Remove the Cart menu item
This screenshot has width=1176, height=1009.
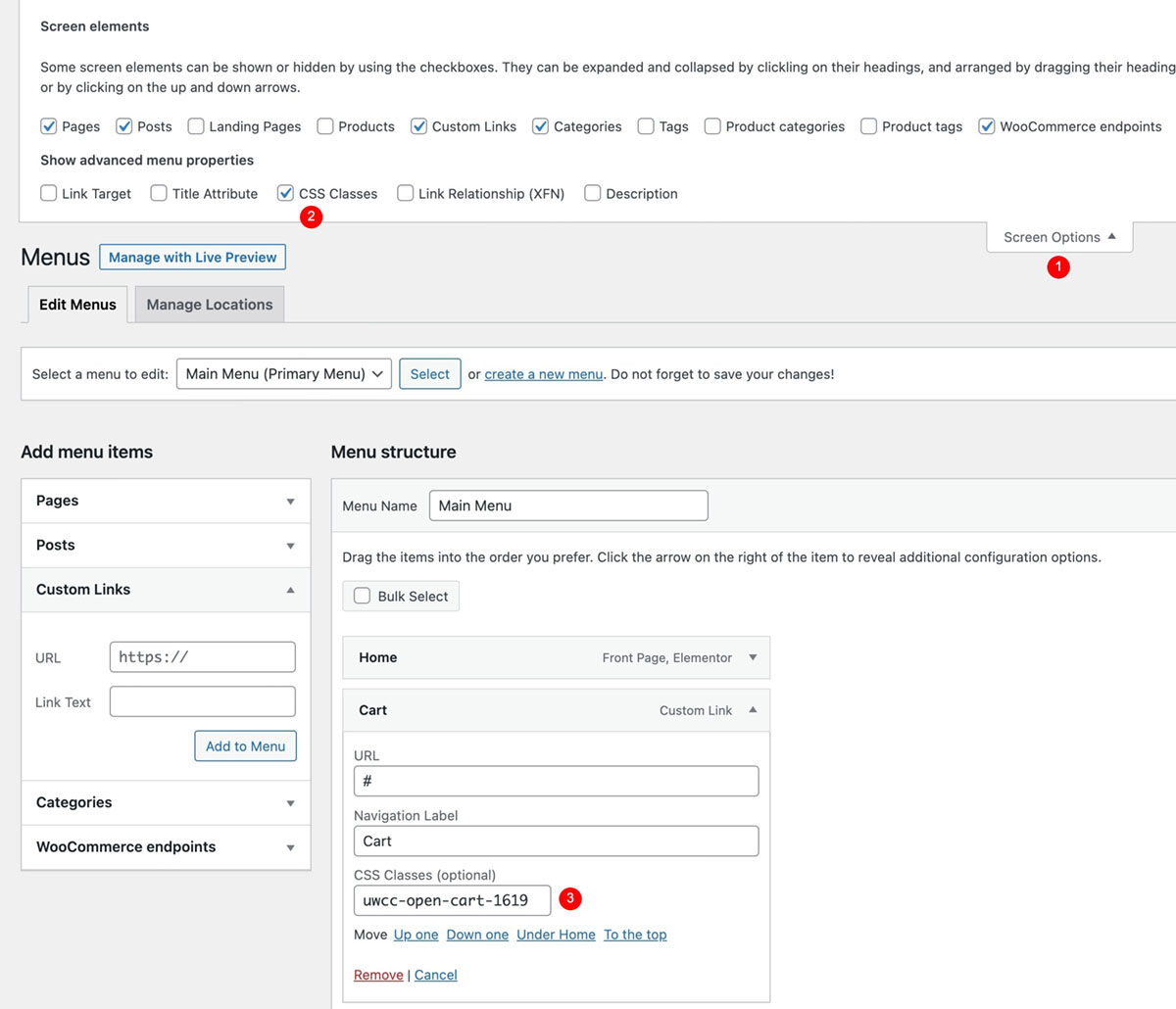tap(378, 975)
